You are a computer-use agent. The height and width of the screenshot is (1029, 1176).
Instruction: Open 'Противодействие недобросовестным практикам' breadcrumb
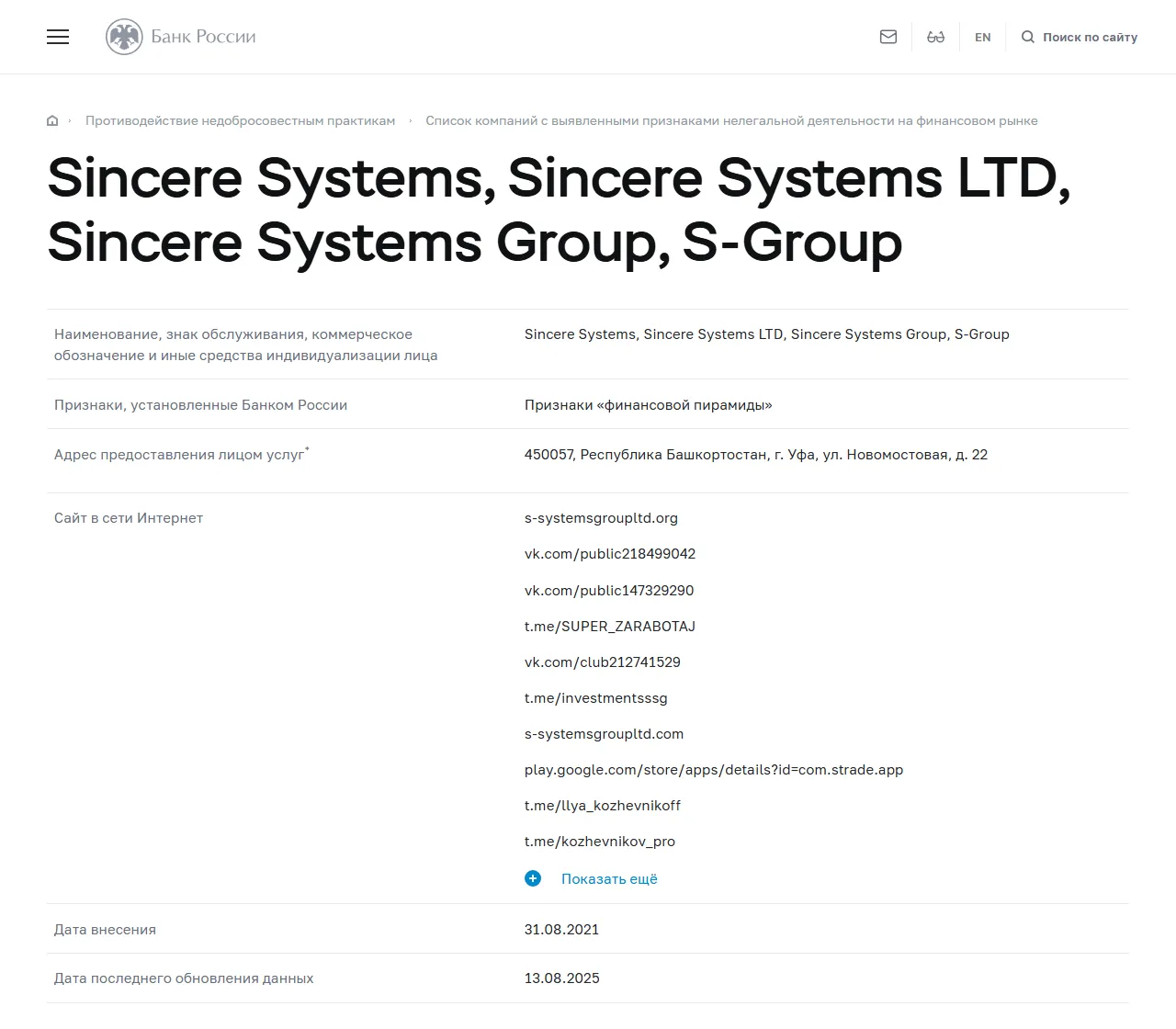pos(241,120)
